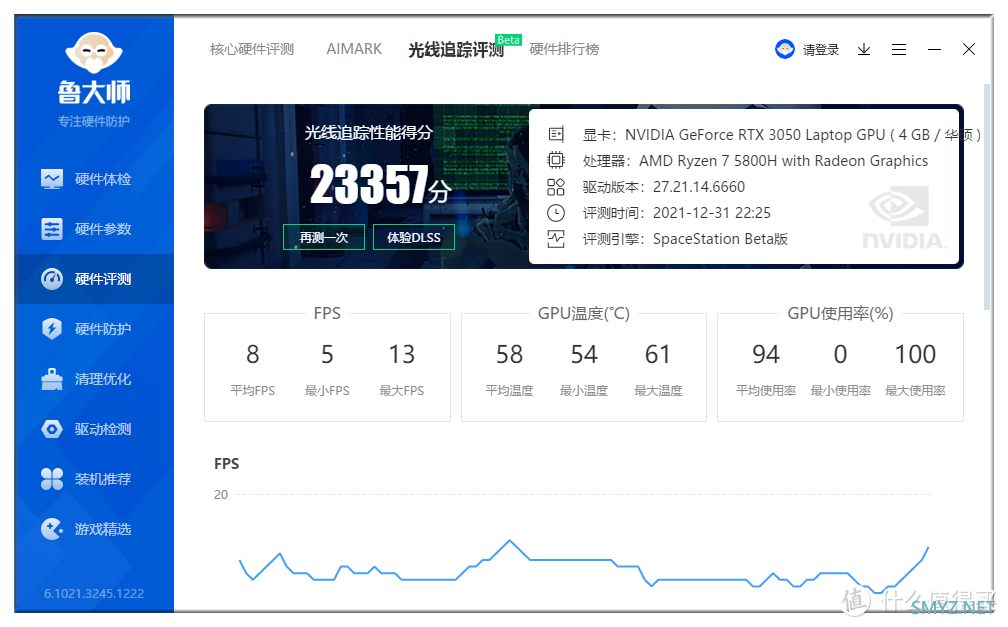Click the 鲁大师 mascot logo
Image resolution: width=1008 pixels, height=627 pixels.
point(94,52)
